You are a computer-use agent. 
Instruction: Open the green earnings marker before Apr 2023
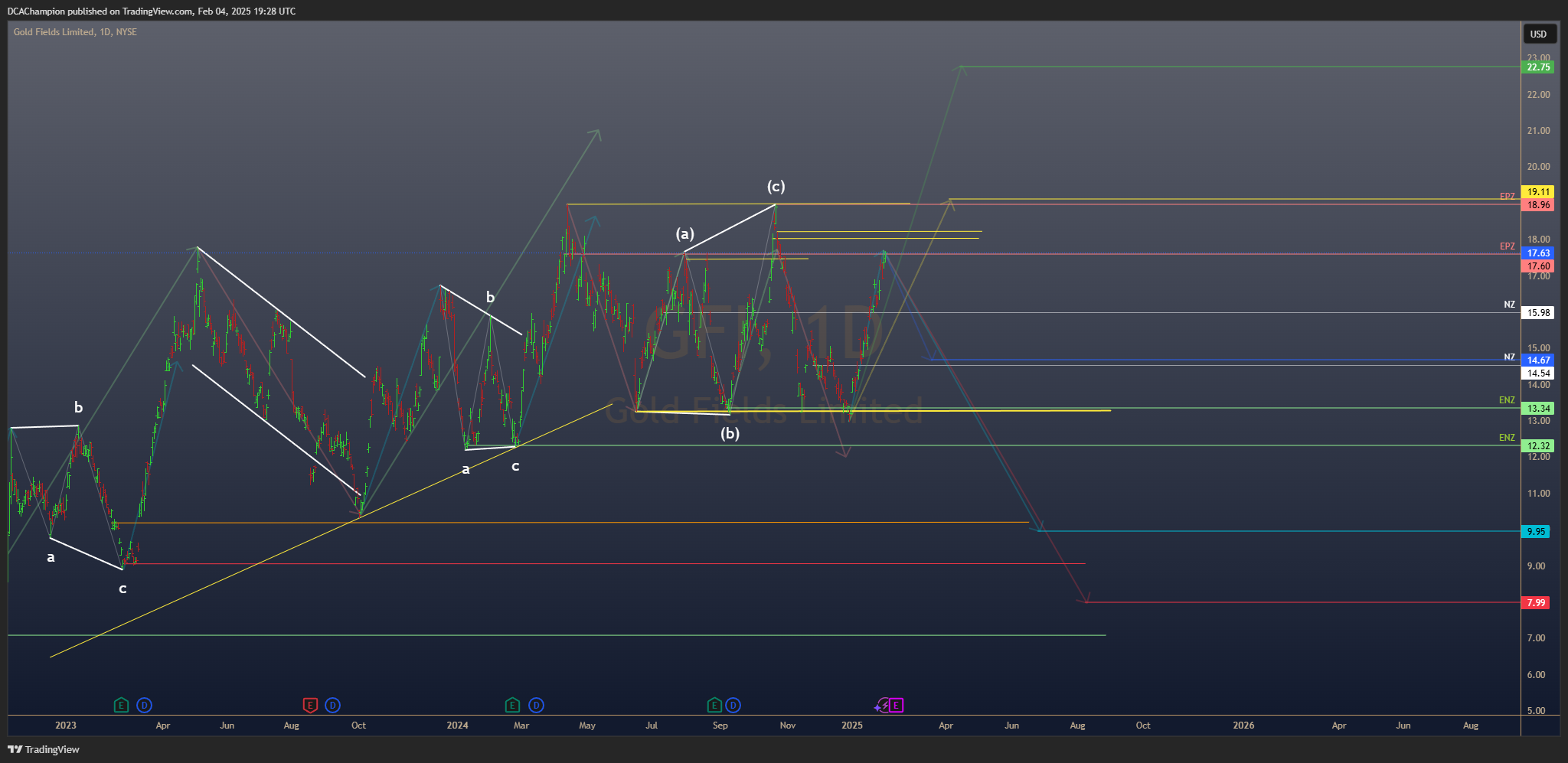click(121, 705)
